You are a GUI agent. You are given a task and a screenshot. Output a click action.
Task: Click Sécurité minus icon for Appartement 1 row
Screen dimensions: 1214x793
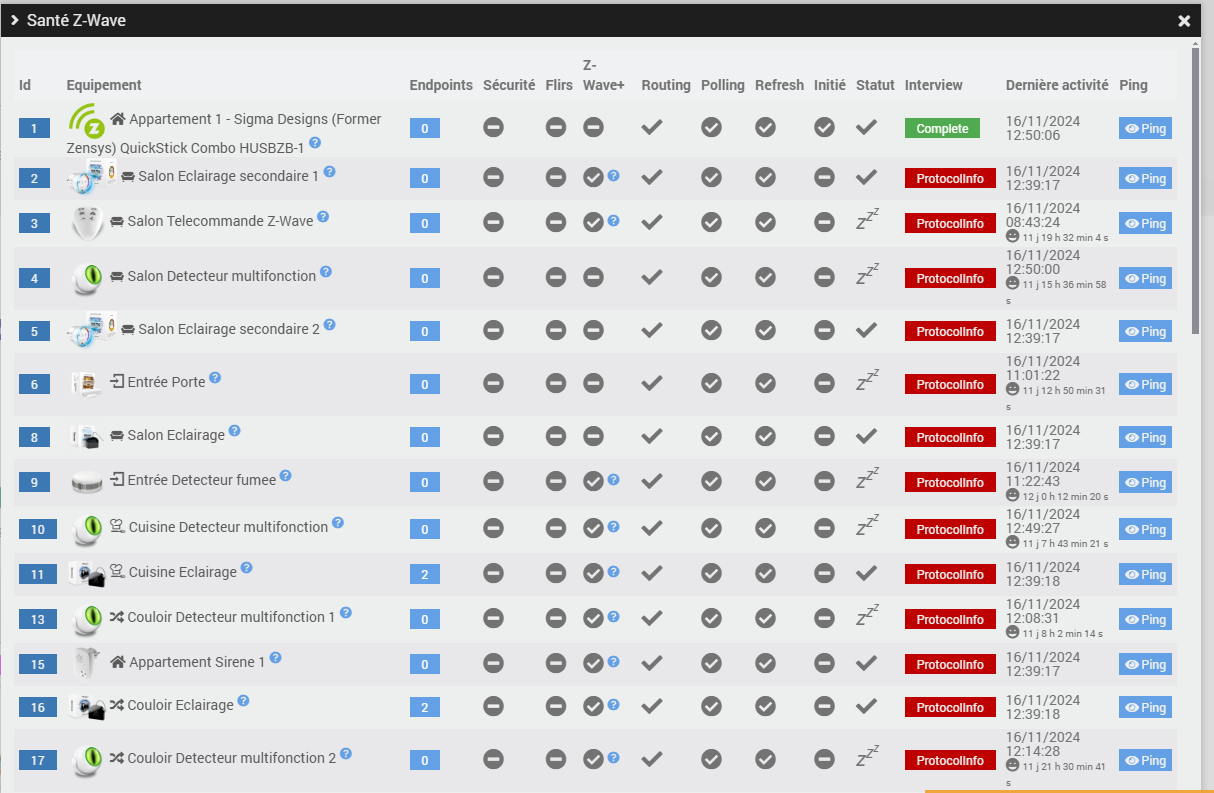493,127
